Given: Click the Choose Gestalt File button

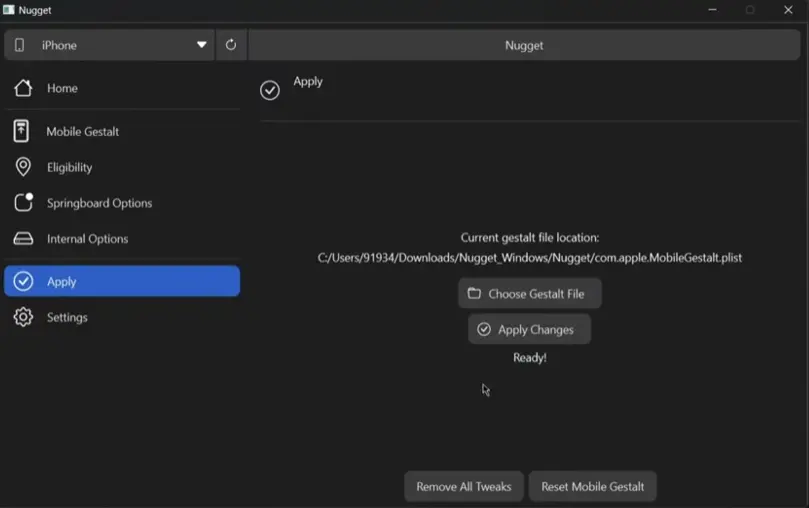Looking at the screenshot, I should click(x=530, y=293).
